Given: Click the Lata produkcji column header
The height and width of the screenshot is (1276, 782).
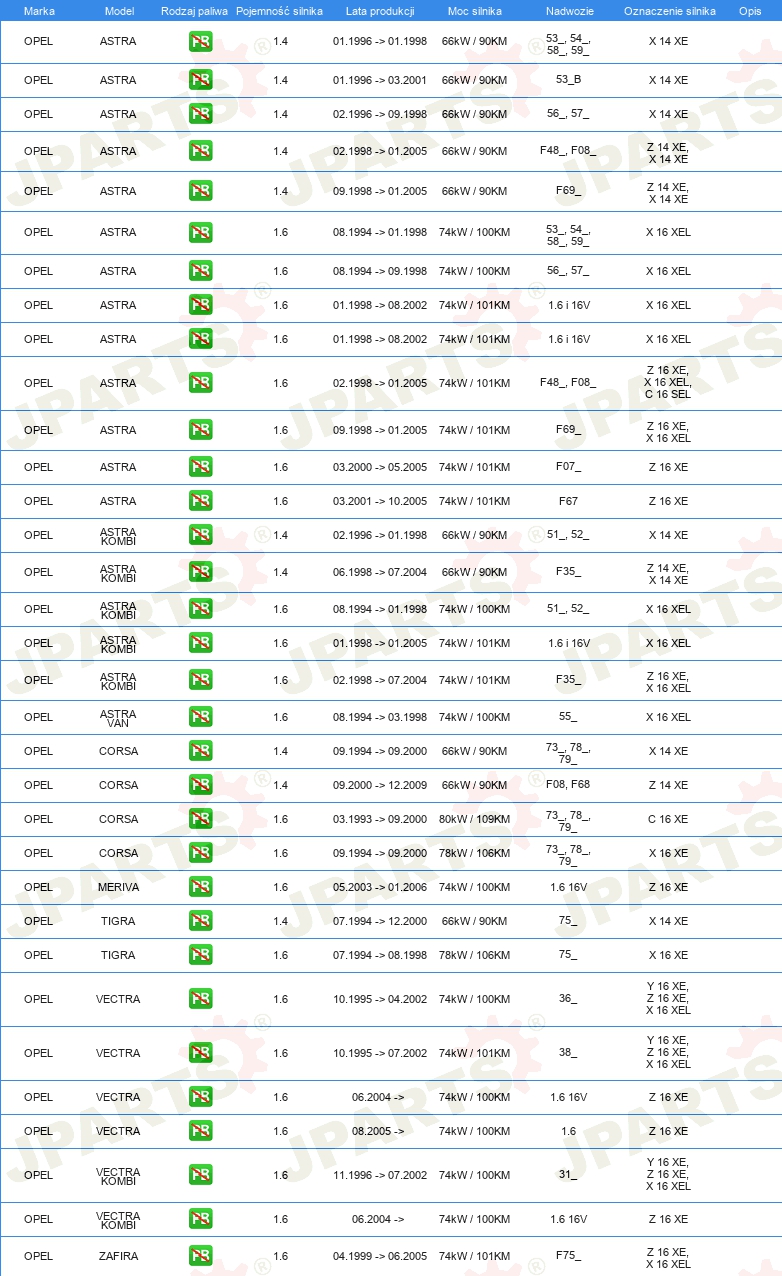Looking at the screenshot, I should [380, 11].
